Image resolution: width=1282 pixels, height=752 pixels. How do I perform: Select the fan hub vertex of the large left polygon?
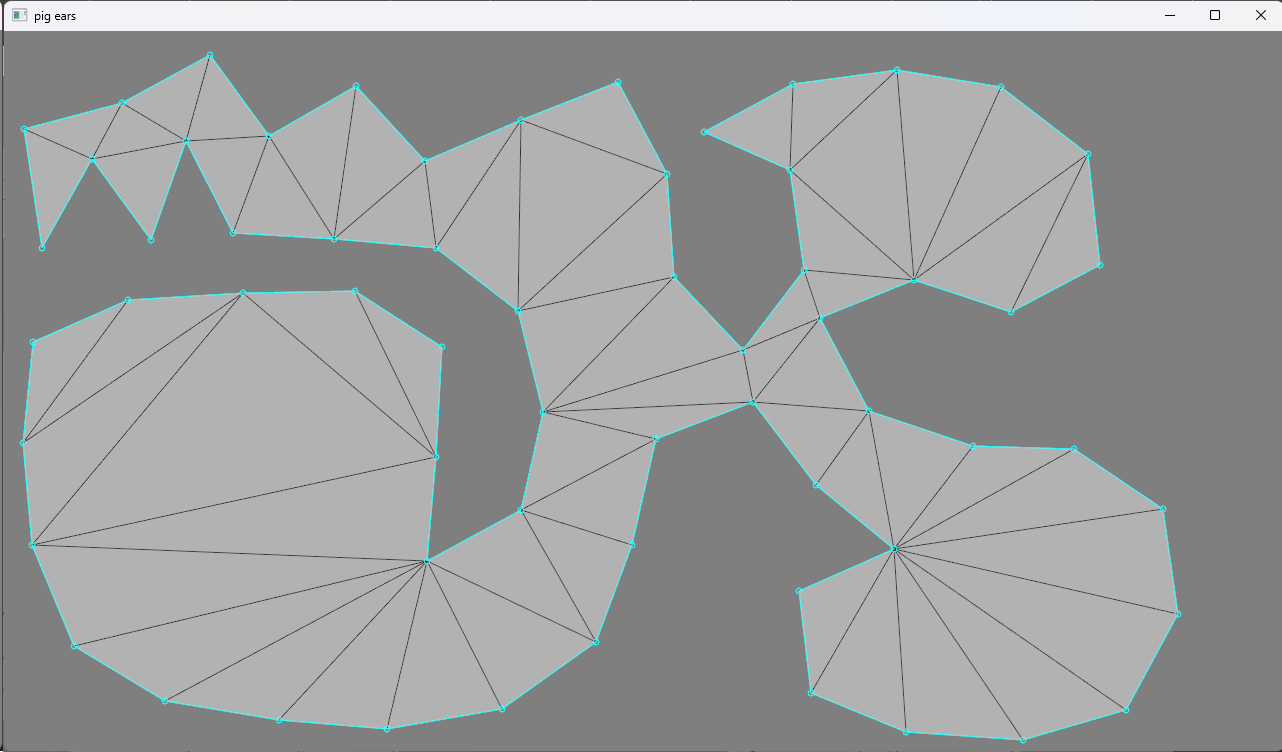pos(427,562)
